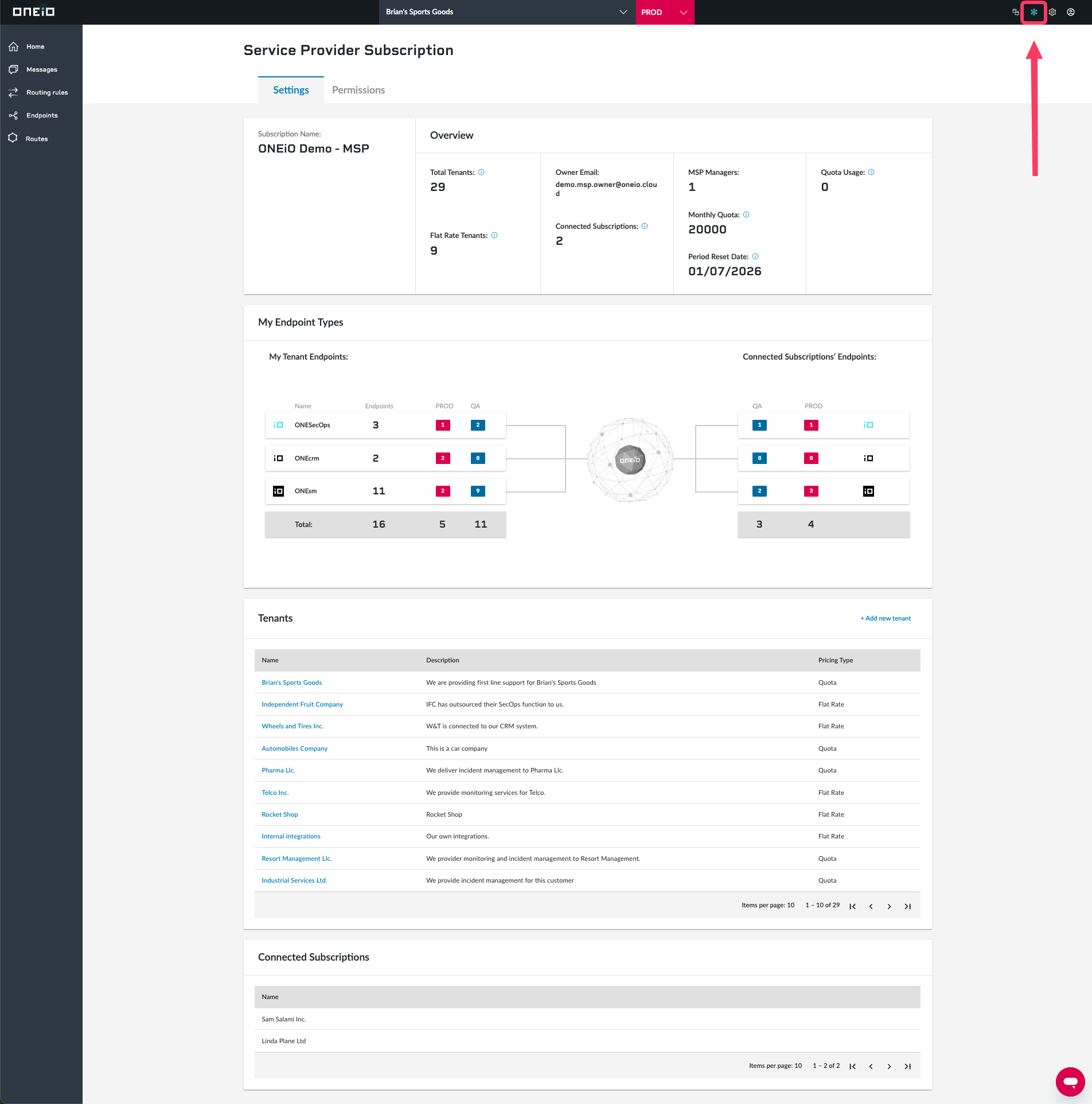Open Internal integrations tenant
1092x1104 pixels.
291,836
